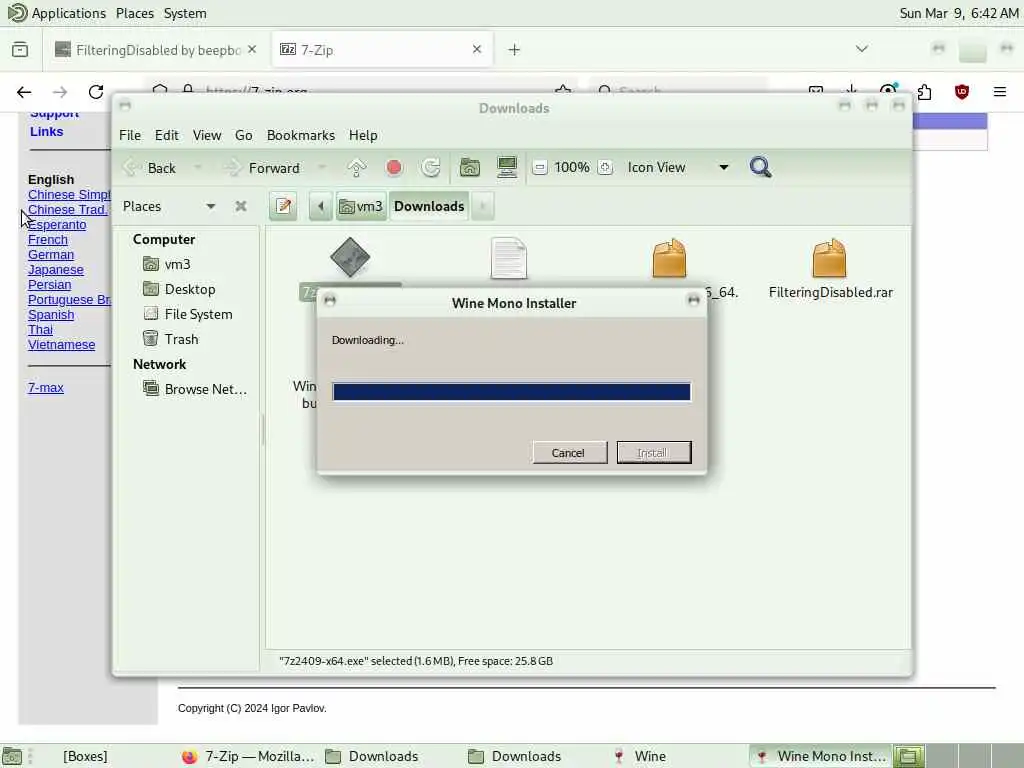Click the red Stop loading icon

tap(394, 168)
